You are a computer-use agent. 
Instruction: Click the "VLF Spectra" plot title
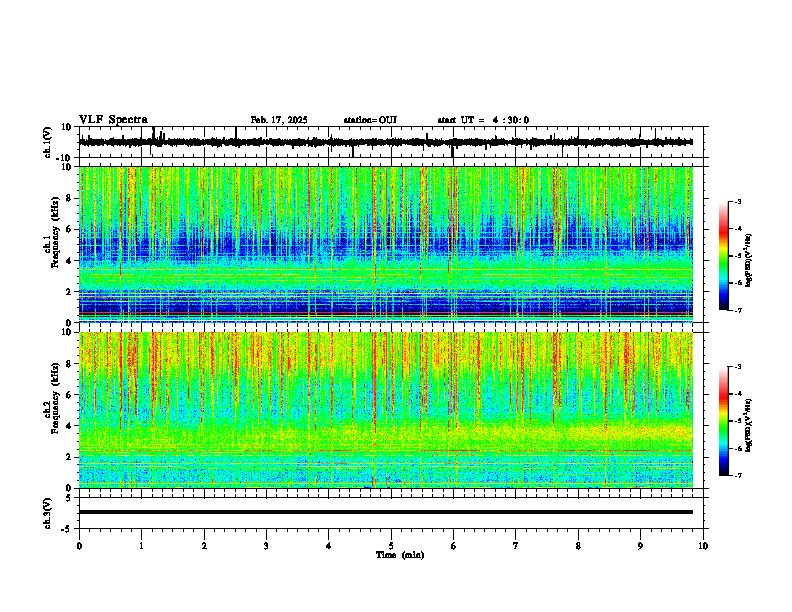113,120
